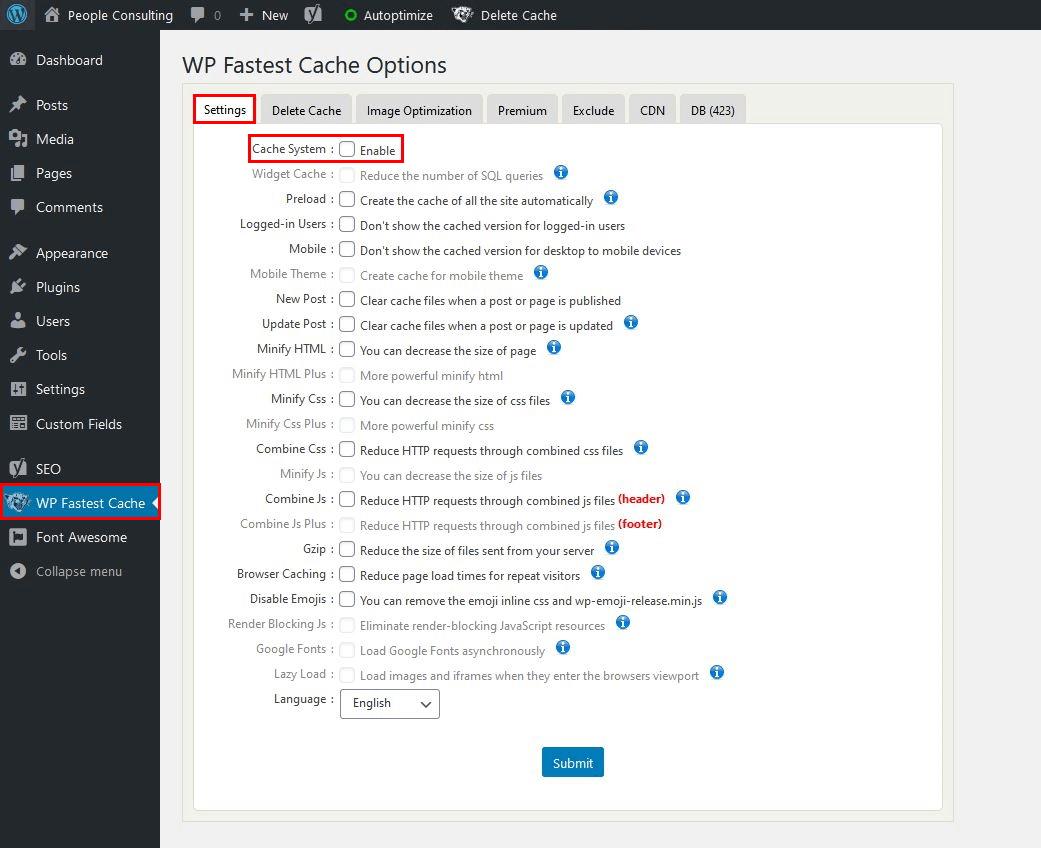Check the Minify HTML option
1041x848 pixels.
345,350
